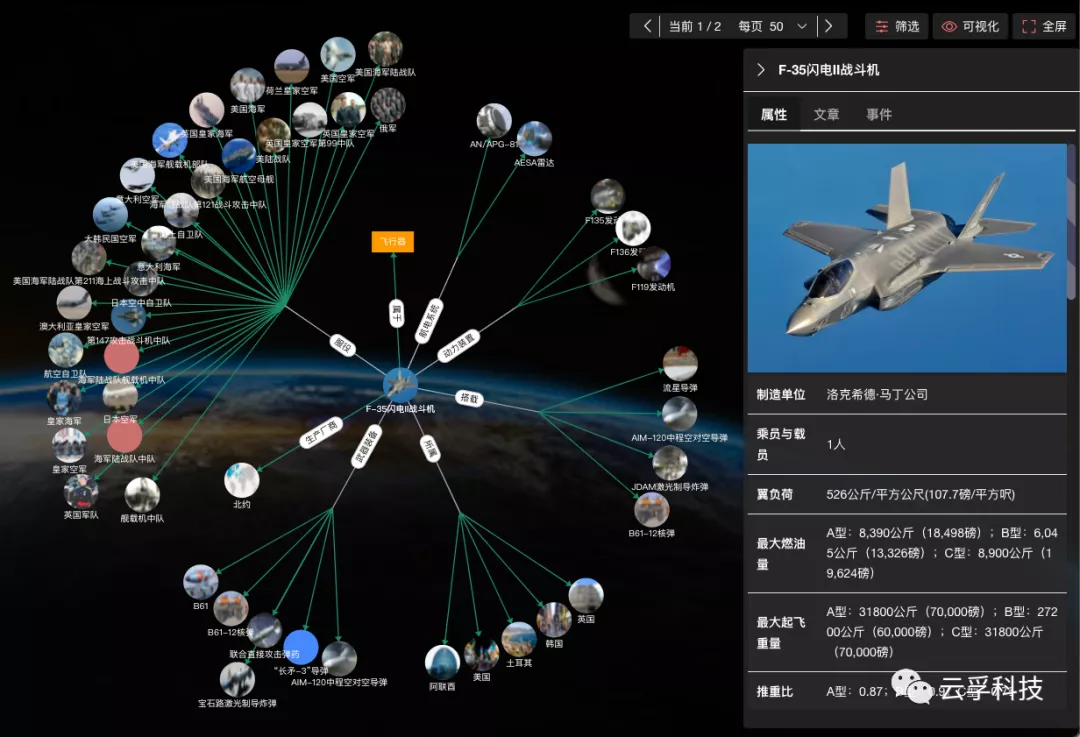
Task: Click the 阿联酋 country node
Action: point(442,662)
